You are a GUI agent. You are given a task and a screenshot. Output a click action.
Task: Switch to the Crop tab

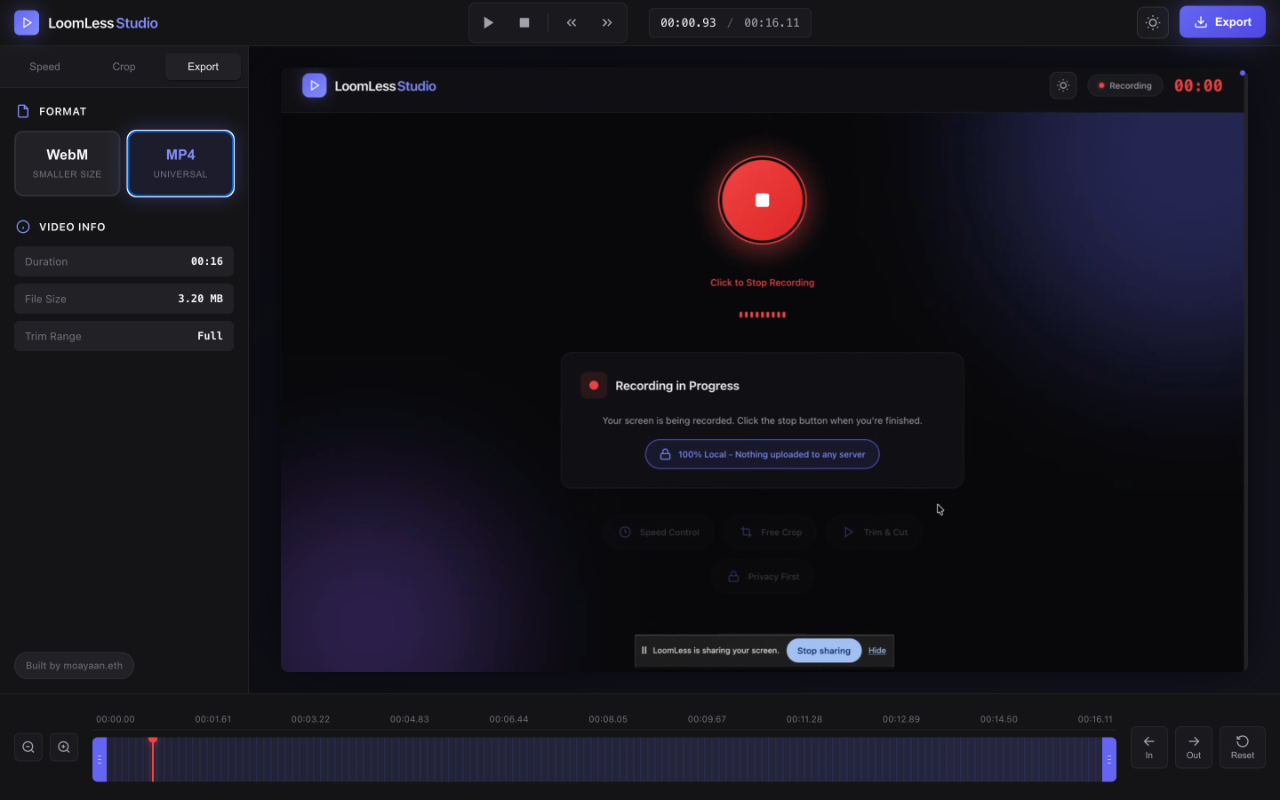[x=123, y=66]
